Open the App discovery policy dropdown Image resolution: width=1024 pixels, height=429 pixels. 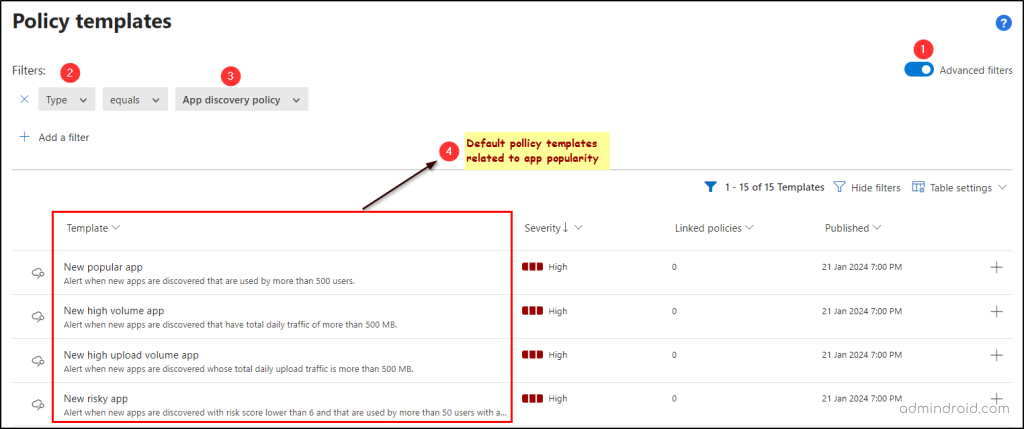[242, 100]
